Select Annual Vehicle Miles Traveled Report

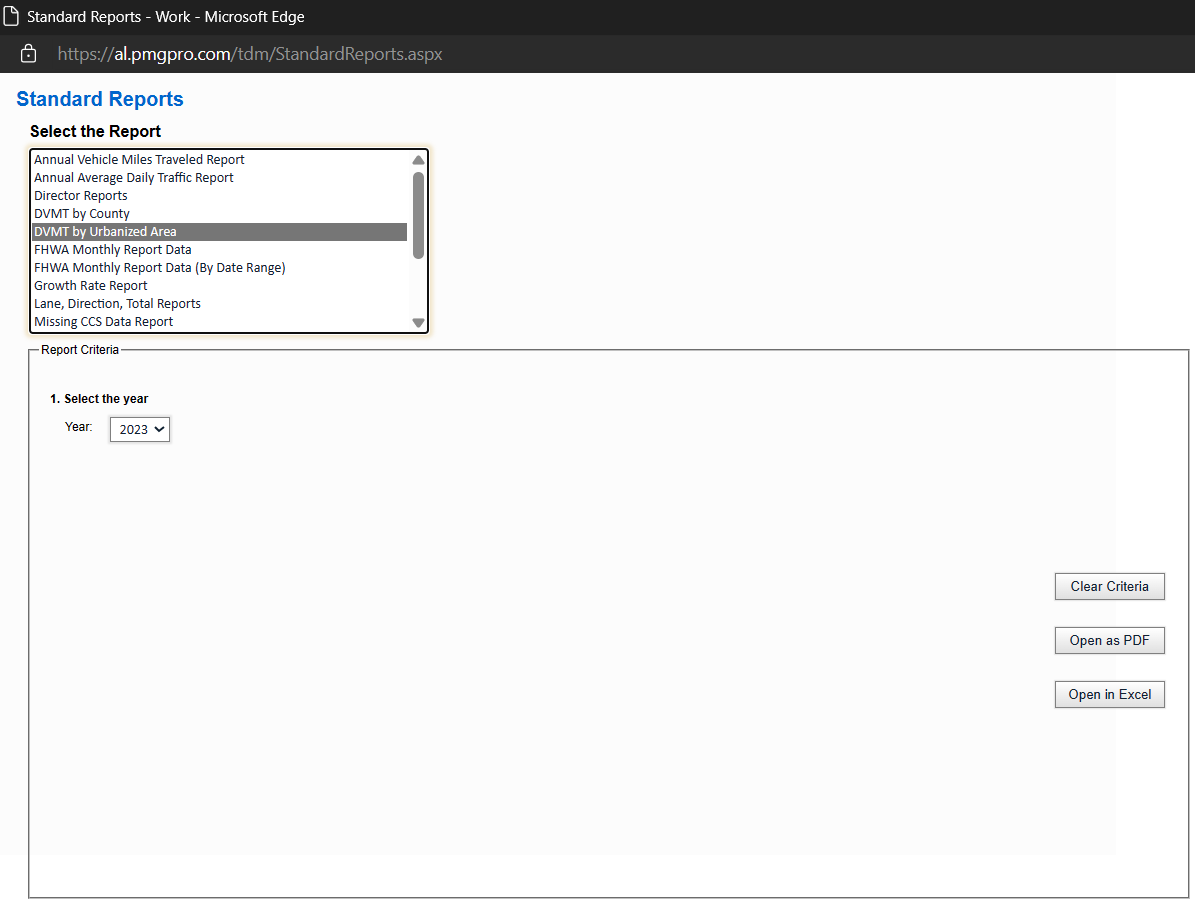coord(219,159)
